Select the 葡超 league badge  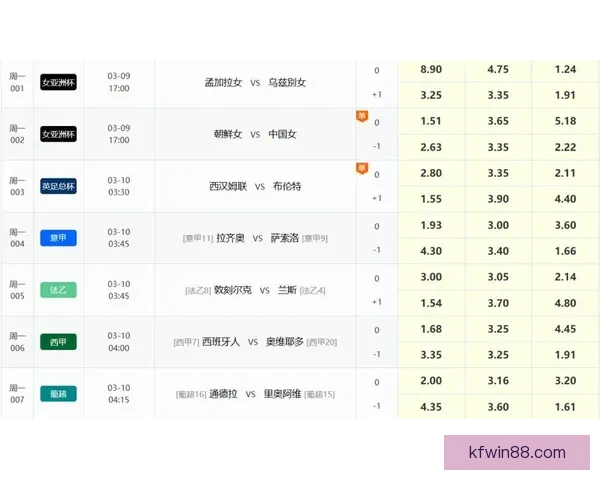click(59, 393)
